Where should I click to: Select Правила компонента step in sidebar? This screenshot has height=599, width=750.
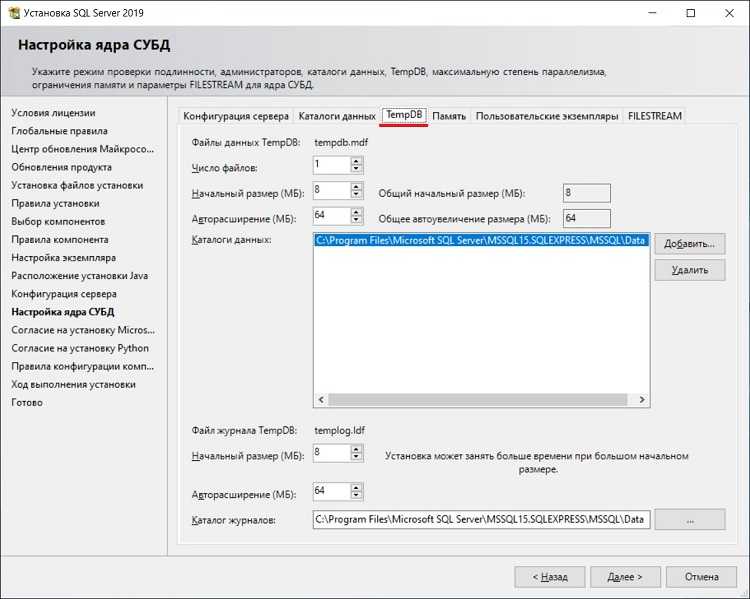click(x=60, y=240)
